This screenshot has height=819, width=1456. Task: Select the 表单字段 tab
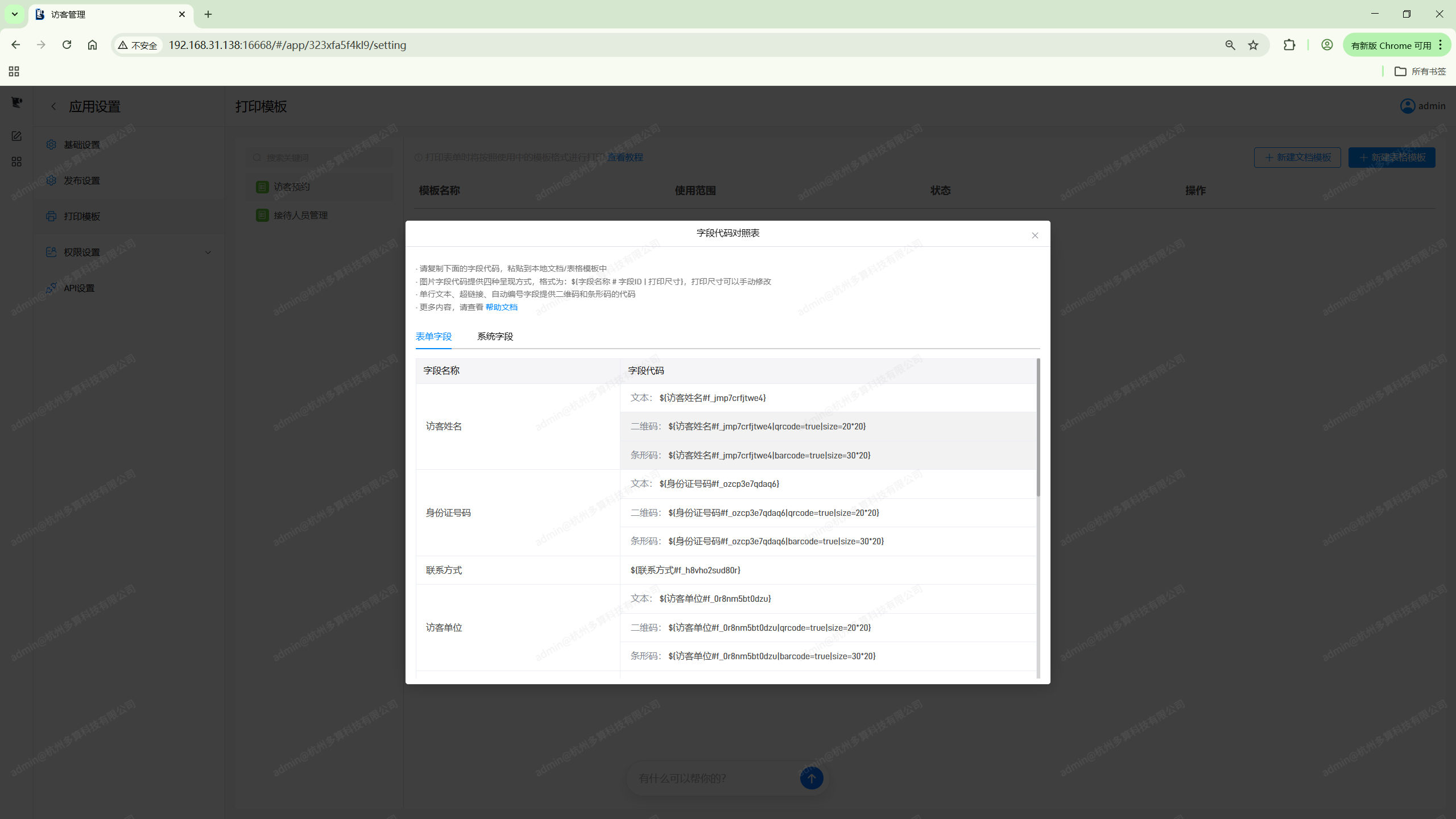pyautogui.click(x=433, y=336)
